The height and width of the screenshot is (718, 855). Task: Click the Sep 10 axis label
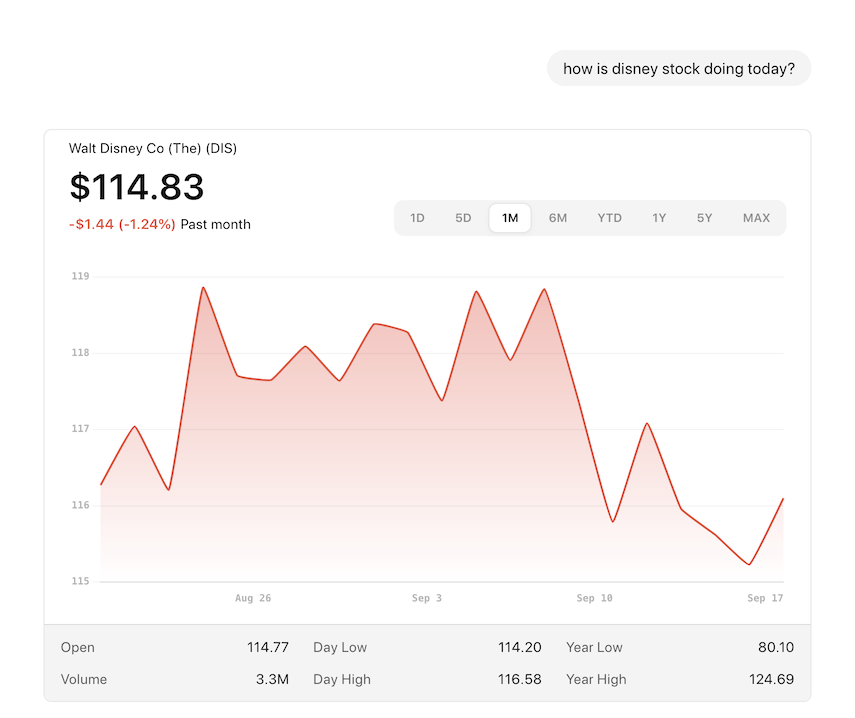(x=594, y=598)
